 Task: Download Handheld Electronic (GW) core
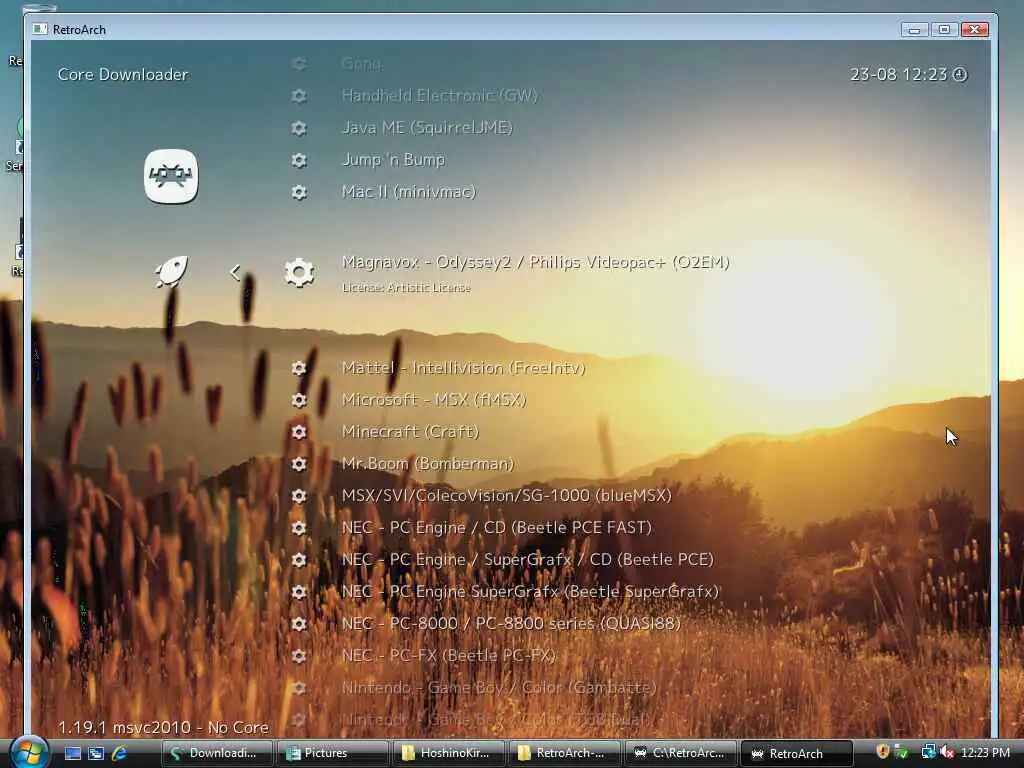point(440,96)
